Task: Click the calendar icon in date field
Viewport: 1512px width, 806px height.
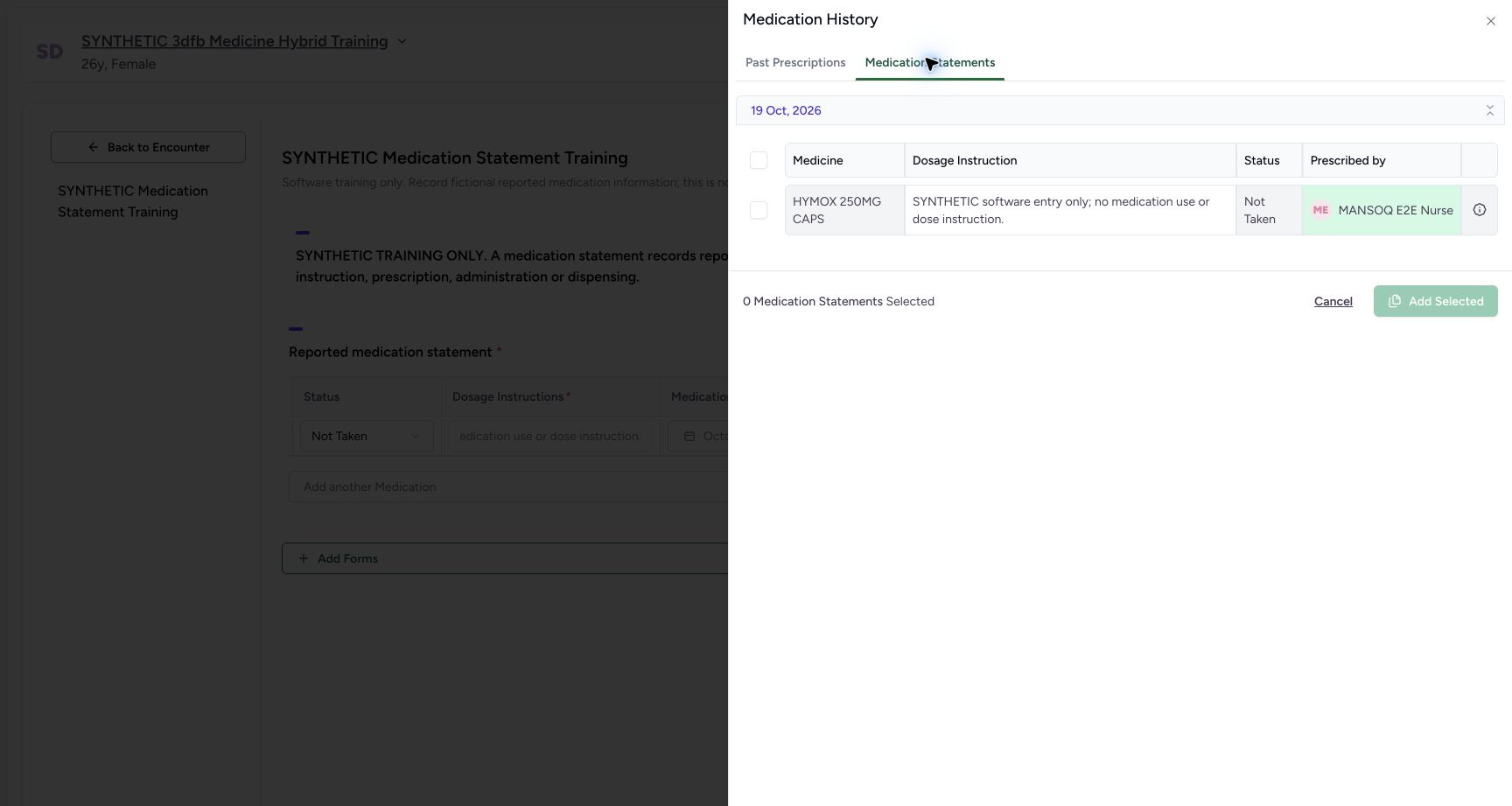Action: point(689,436)
